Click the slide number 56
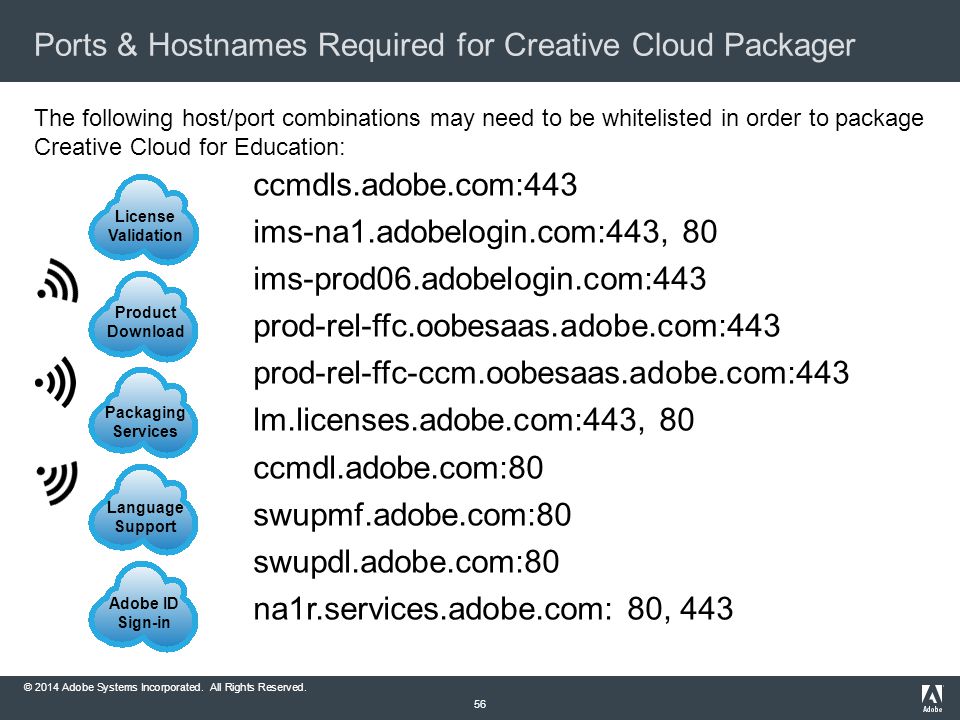960x720 pixels. click(480, 705)
